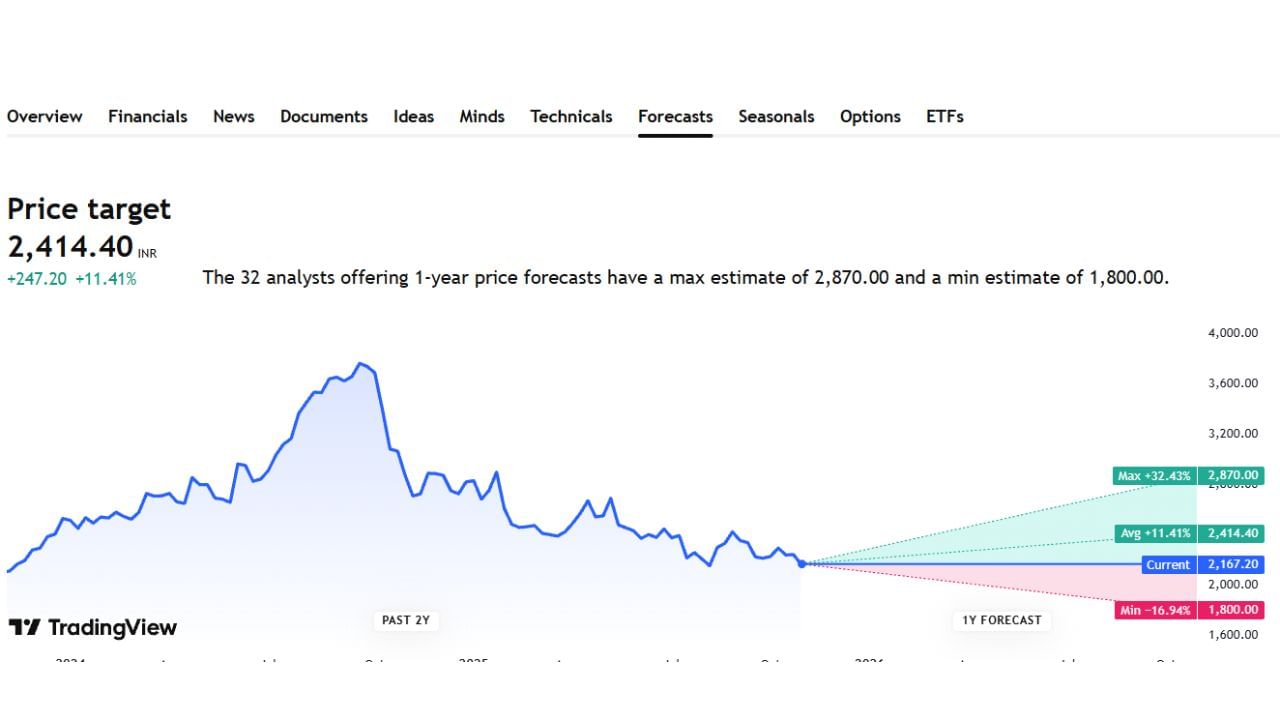
Task: Click the blue Current price label
Action: [1167, 565]
